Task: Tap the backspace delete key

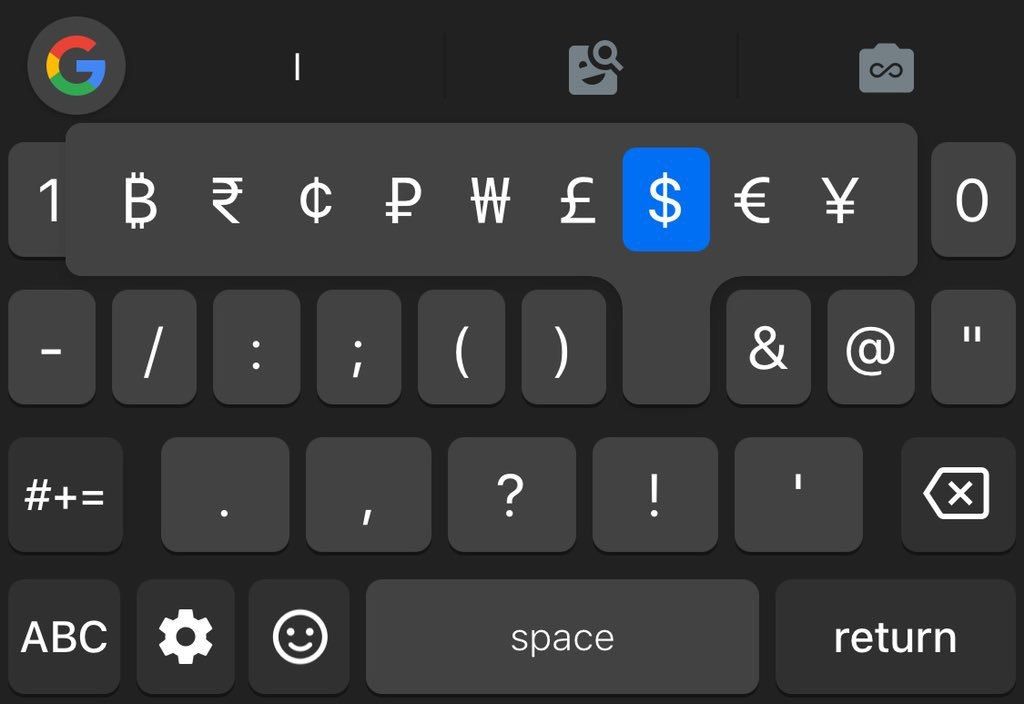Action: pyautogui.click(x=957, y=494)
